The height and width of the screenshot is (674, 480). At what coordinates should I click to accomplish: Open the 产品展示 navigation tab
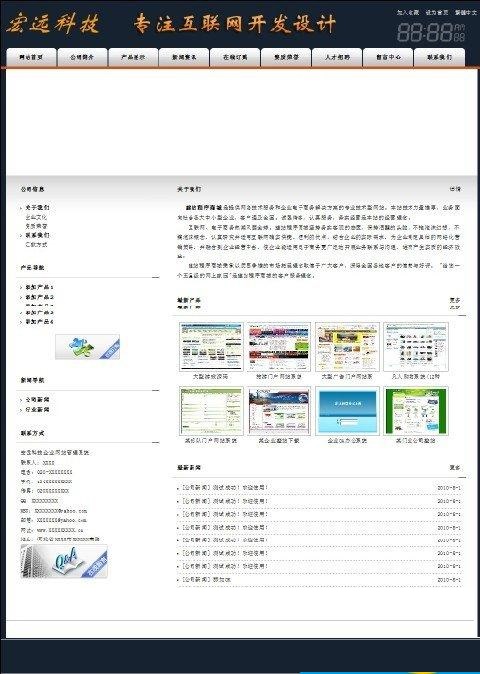tap(133, 57)
